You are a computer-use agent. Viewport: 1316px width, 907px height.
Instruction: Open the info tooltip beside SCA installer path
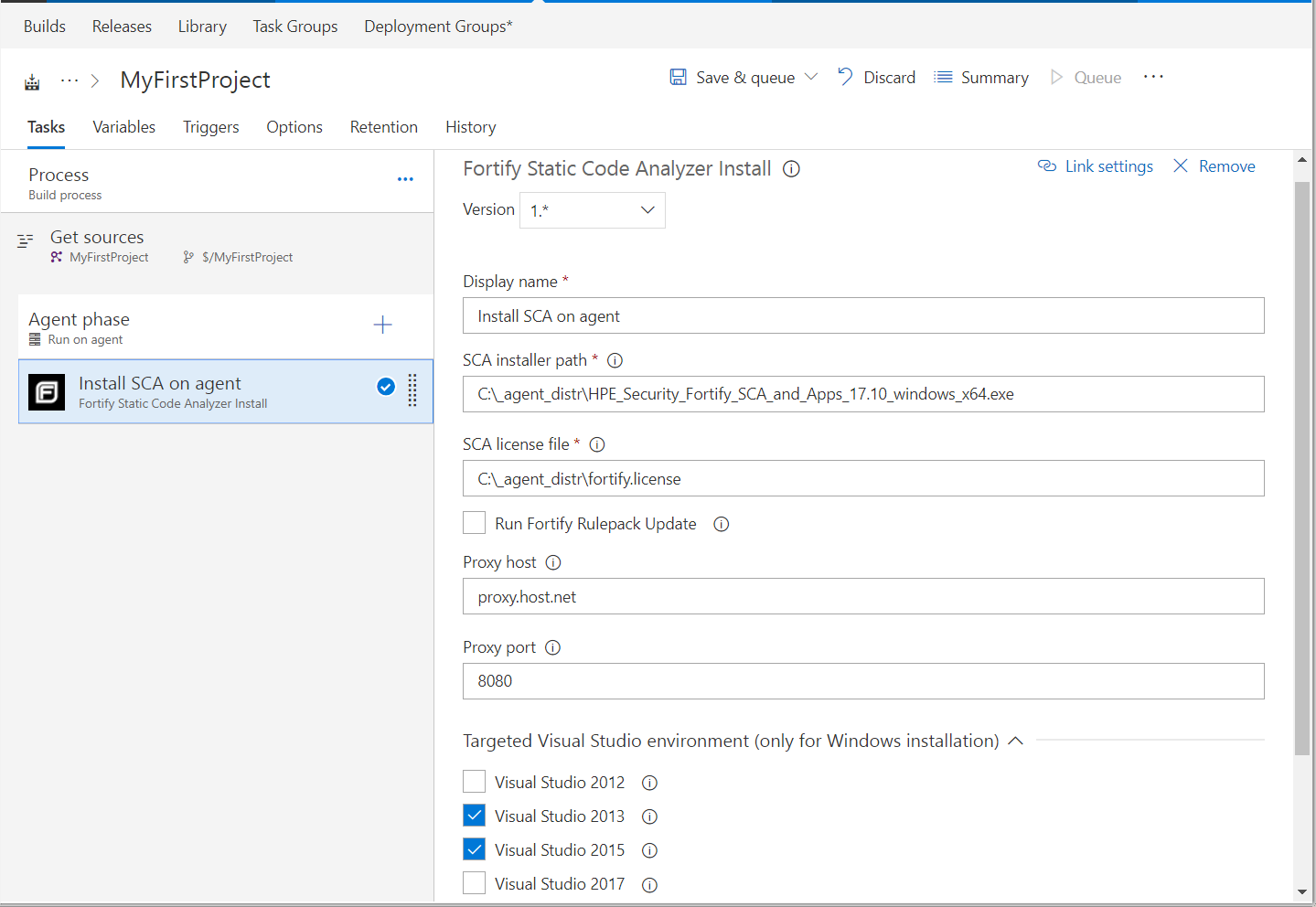(x=615, y=359)
